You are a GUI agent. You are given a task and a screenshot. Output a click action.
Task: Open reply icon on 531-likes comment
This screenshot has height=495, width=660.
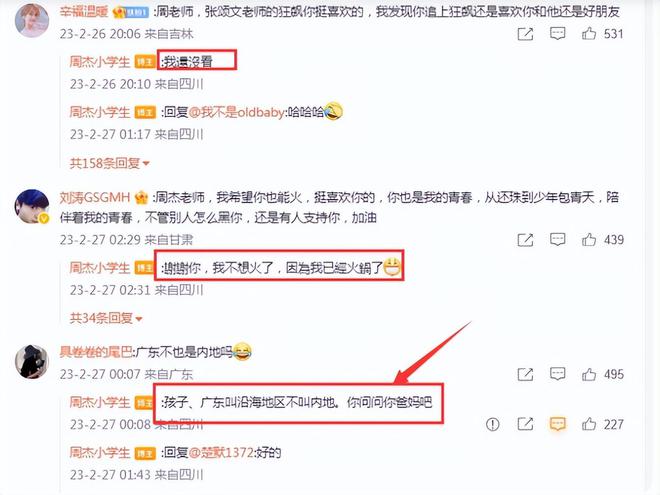click(557, 34)
